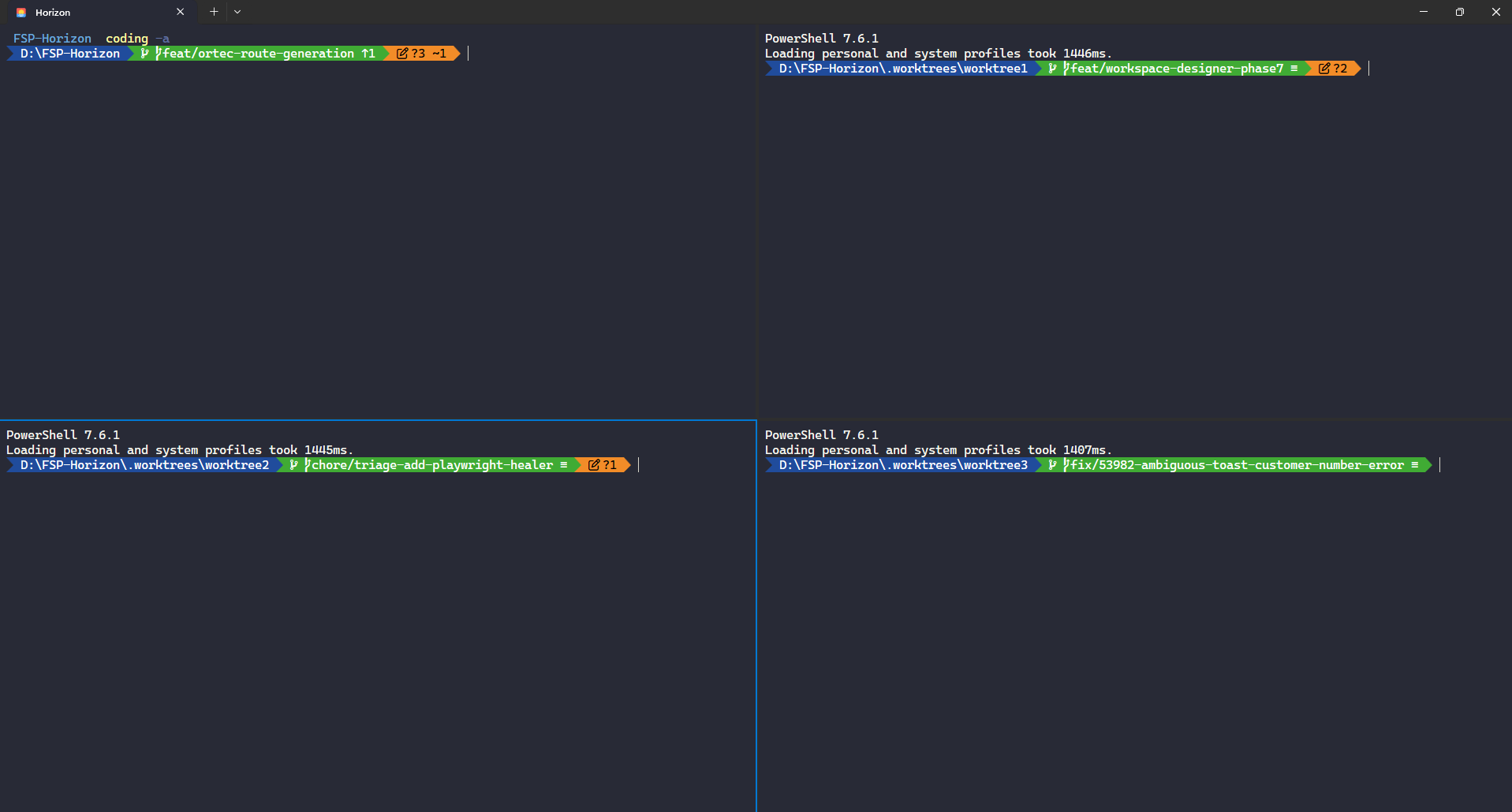Click git branch icon before feat/workspace-designer-phase7
1512x812 pixels.
click(1053, 69)
